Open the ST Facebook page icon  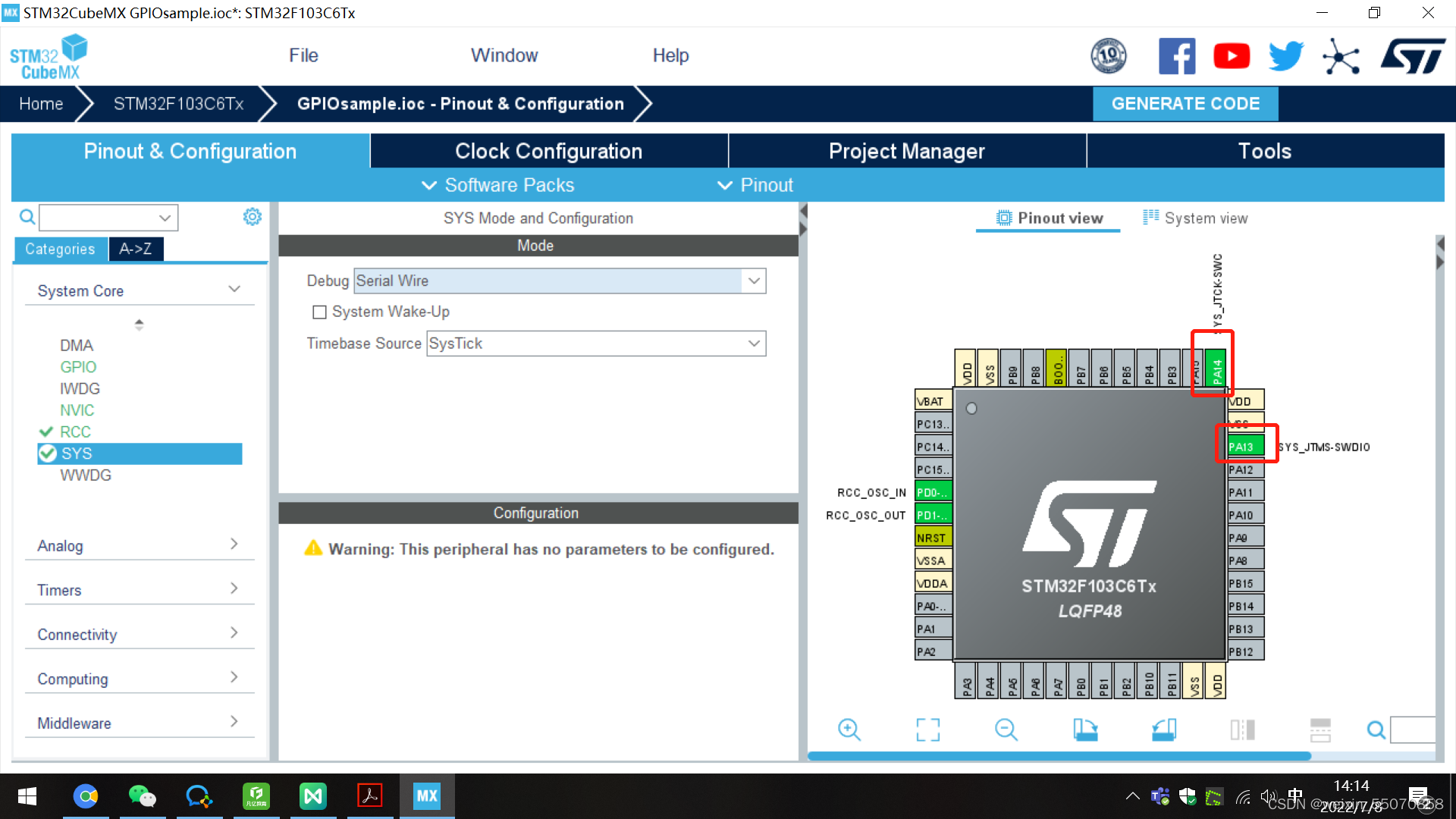[x=1176, y=56]
